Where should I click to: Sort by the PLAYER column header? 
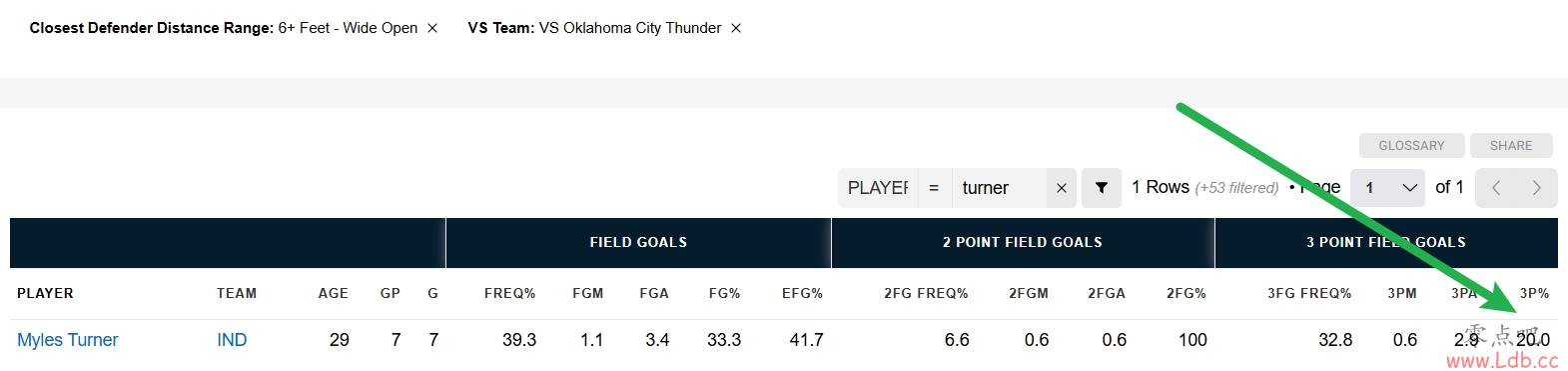pos(45,293)
